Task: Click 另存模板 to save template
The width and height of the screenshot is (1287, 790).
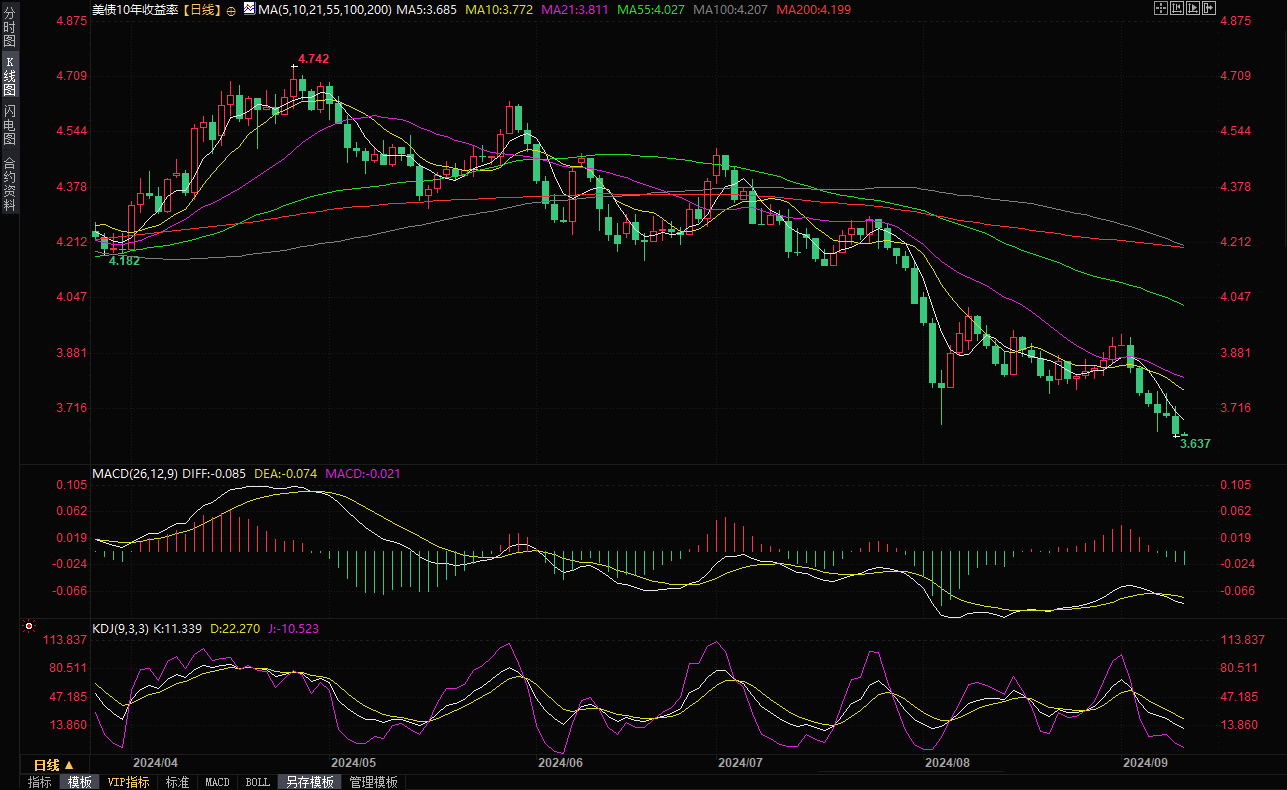Action: (x=309, y=782)
